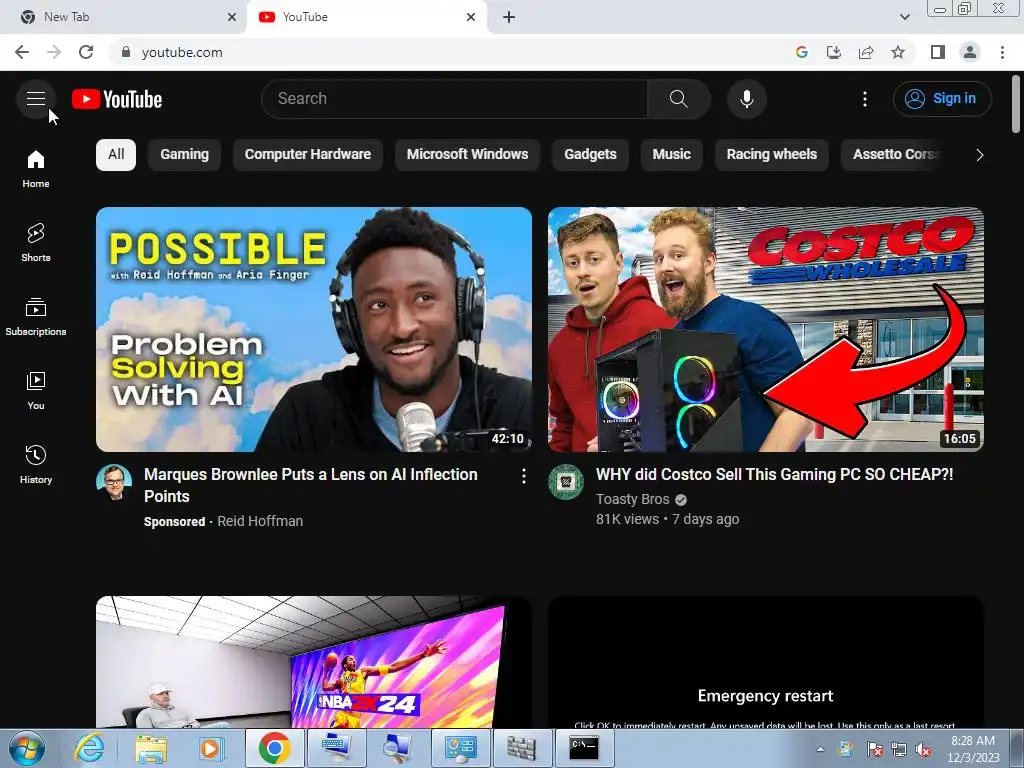
Task: Open Subscriptions in sidebar
Action: click(x=36, y=317)
